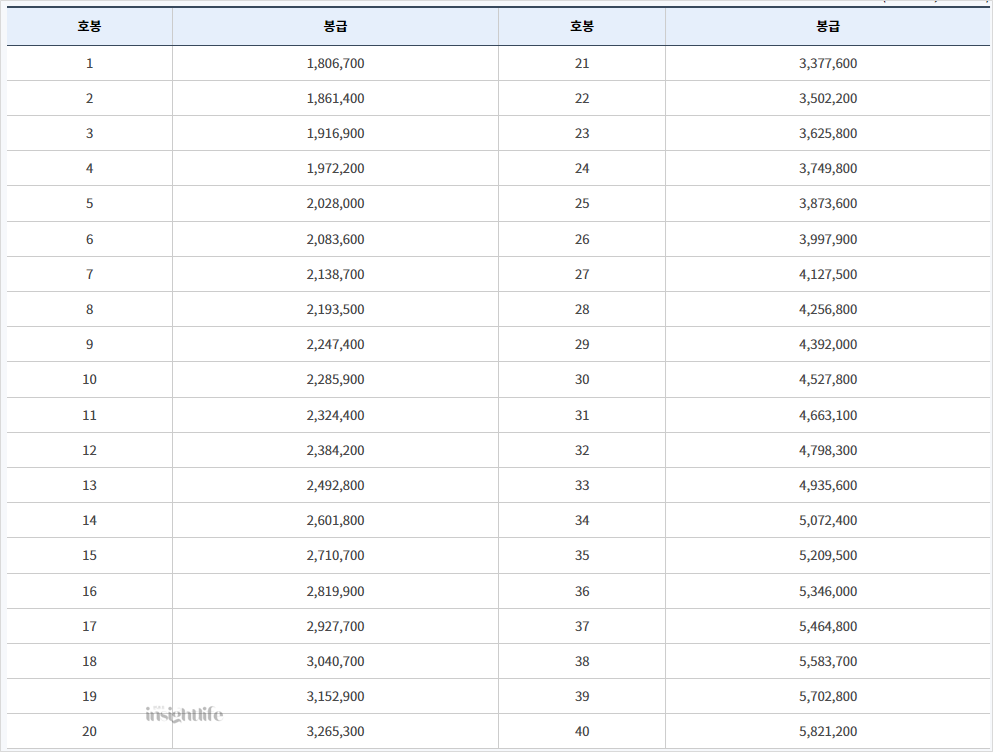Image resolution: width=993 pixels, height=752 pixels.
Task: Click the grade number 33 cell
Action: tap(581, 485)
